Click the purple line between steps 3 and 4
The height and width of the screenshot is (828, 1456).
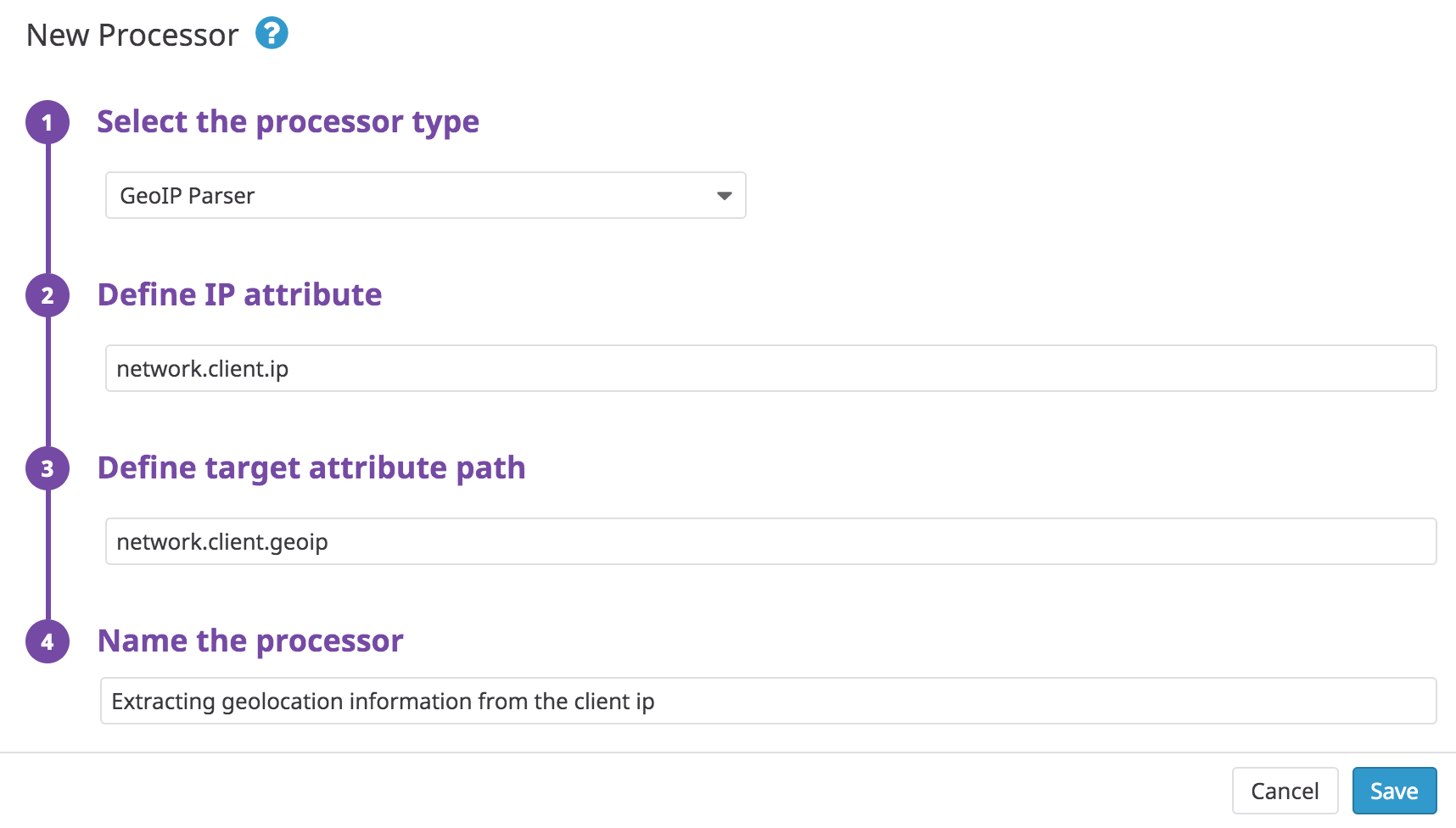pos(48,555)
